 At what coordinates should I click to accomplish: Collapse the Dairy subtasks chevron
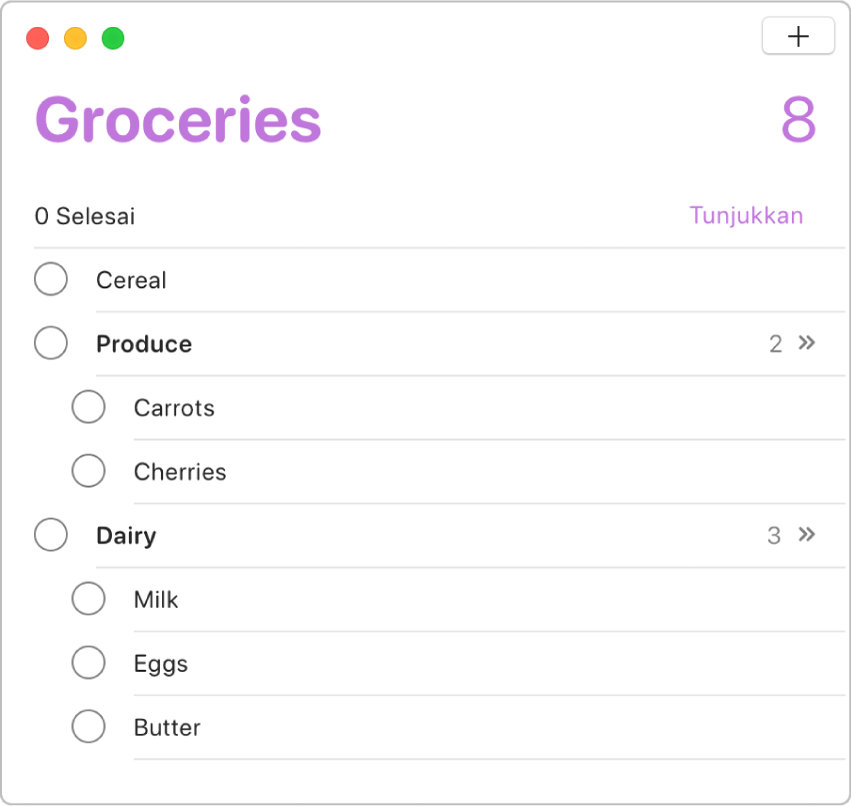pyautogui.click(x=807, y=535)
